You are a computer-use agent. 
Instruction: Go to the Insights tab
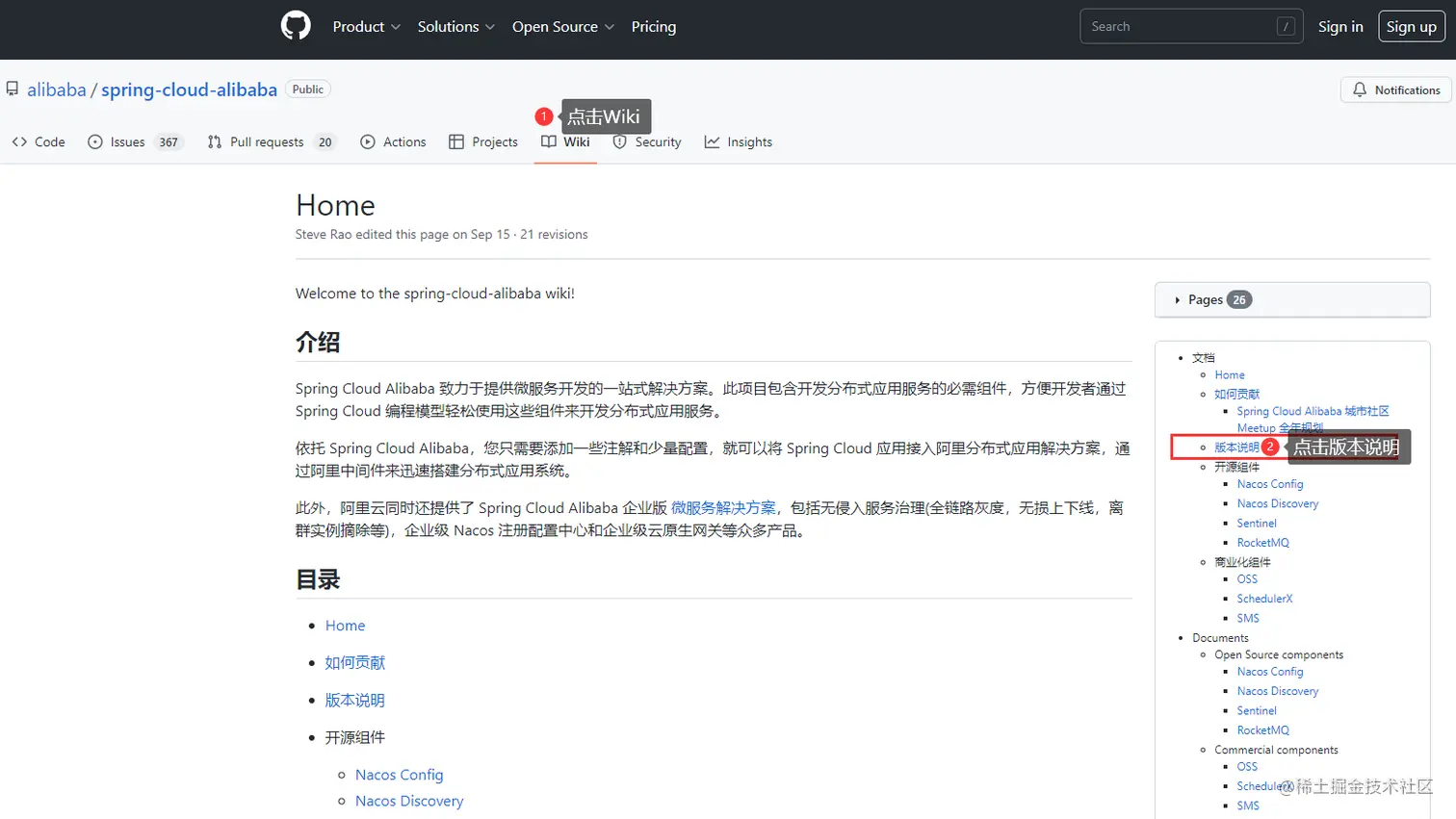(x=739, y=142)
